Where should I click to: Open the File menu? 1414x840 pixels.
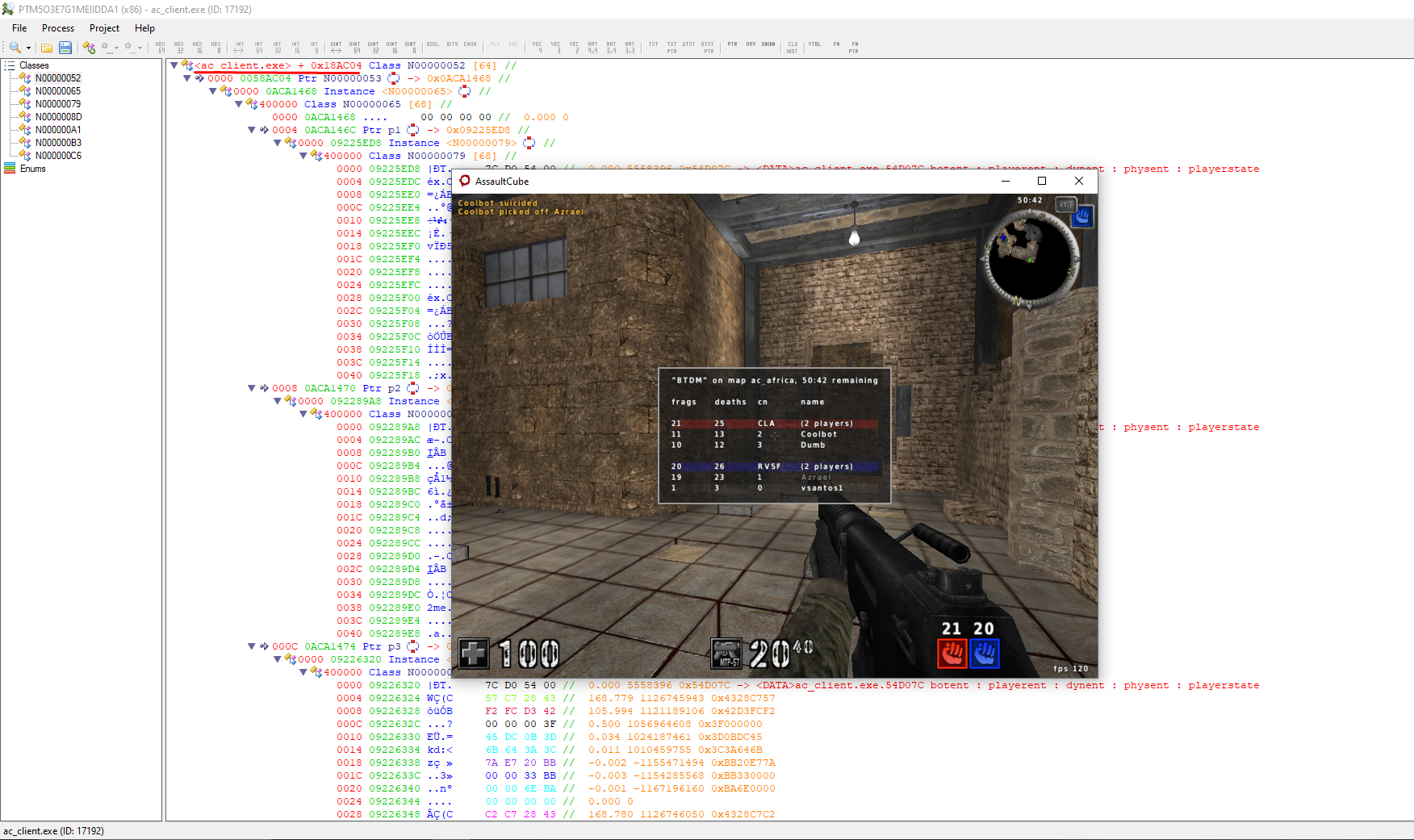coord(19,28)
